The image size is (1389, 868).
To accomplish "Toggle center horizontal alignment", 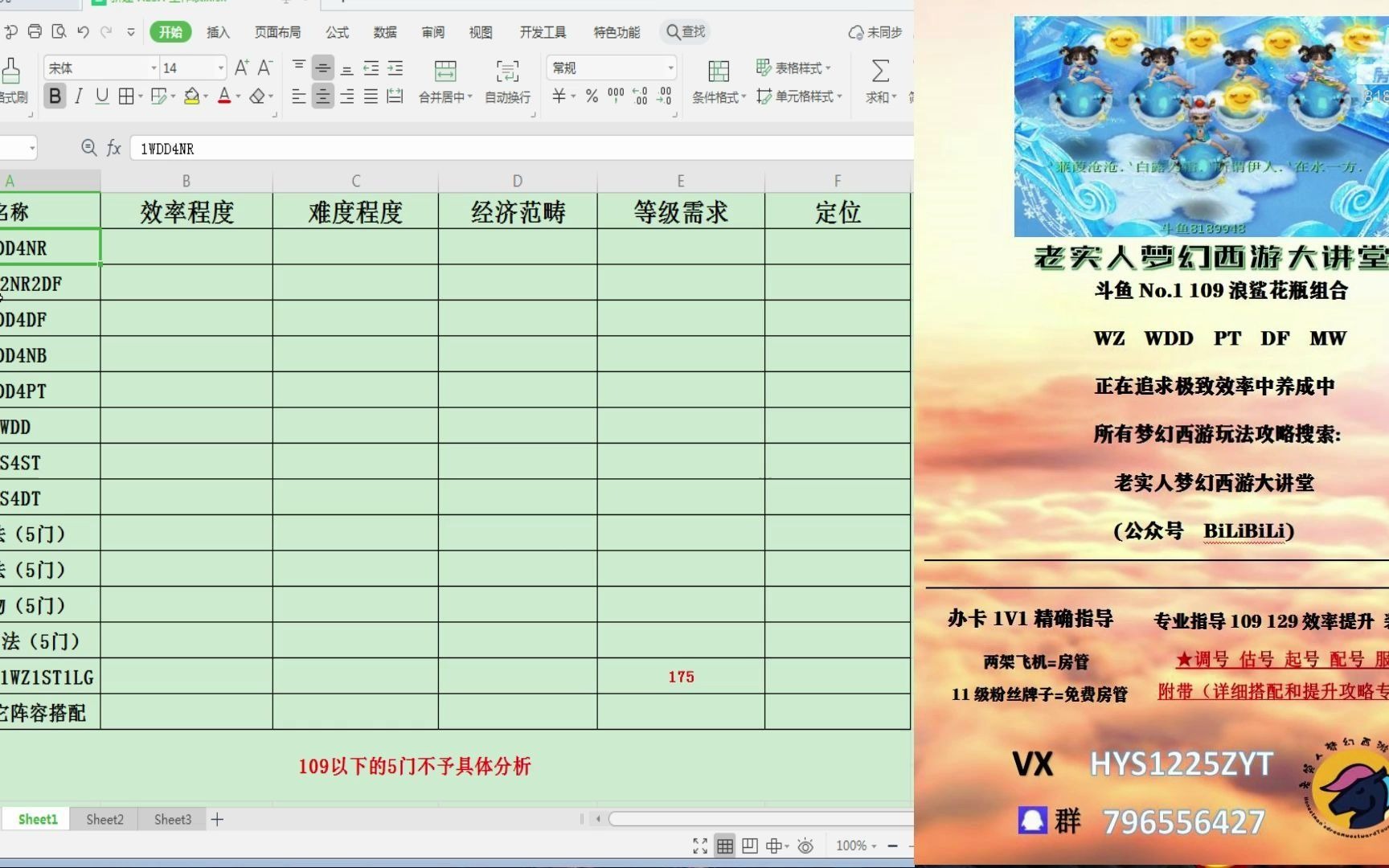I will 323,96.
